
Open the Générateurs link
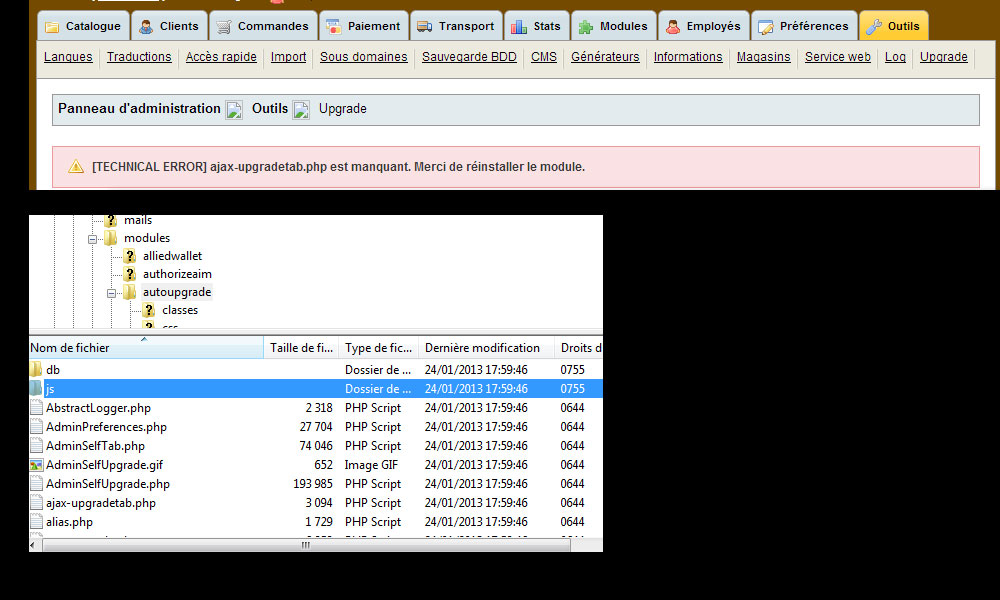pos(605,57)
